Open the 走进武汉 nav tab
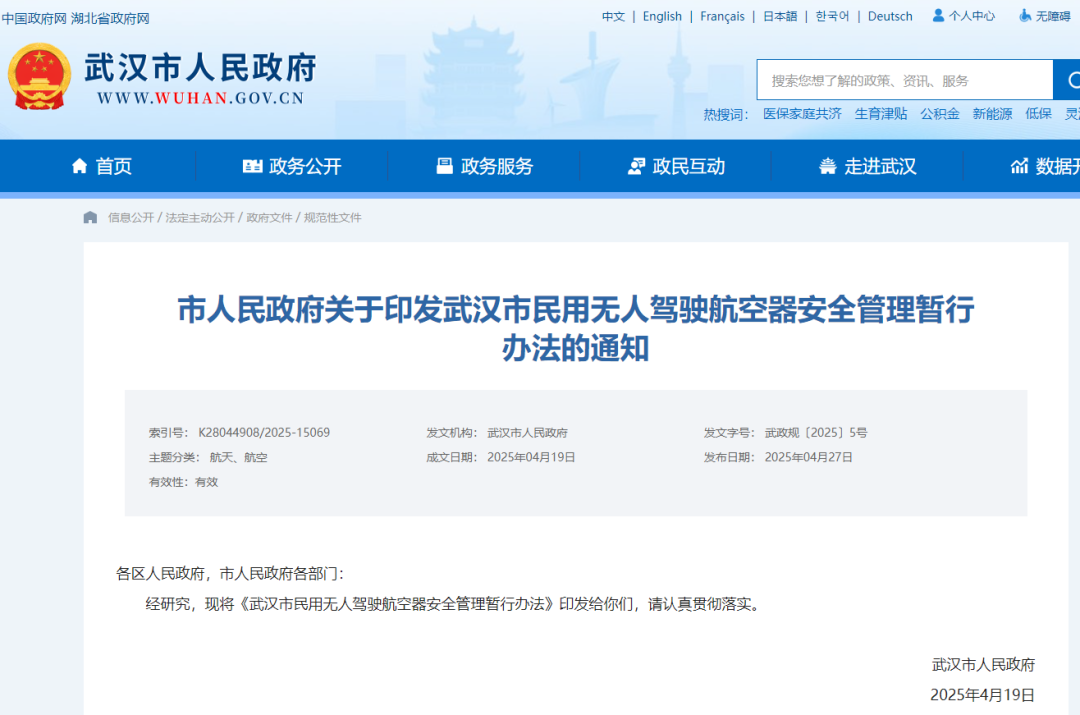 [x=868, y=166]
